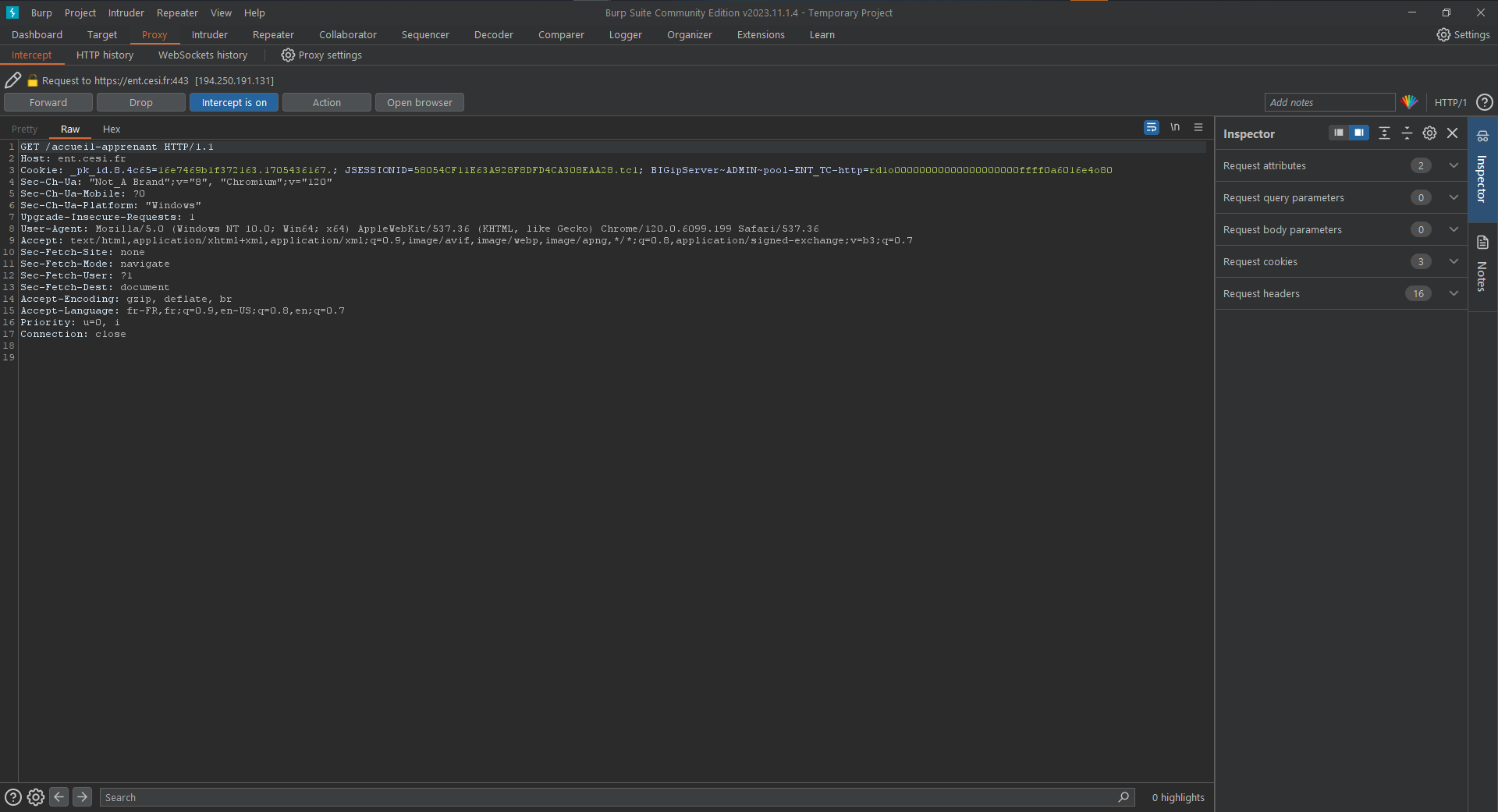Switch to the Learn tab
Screen dimensions: 1498x812
click(x=822, y=35)
